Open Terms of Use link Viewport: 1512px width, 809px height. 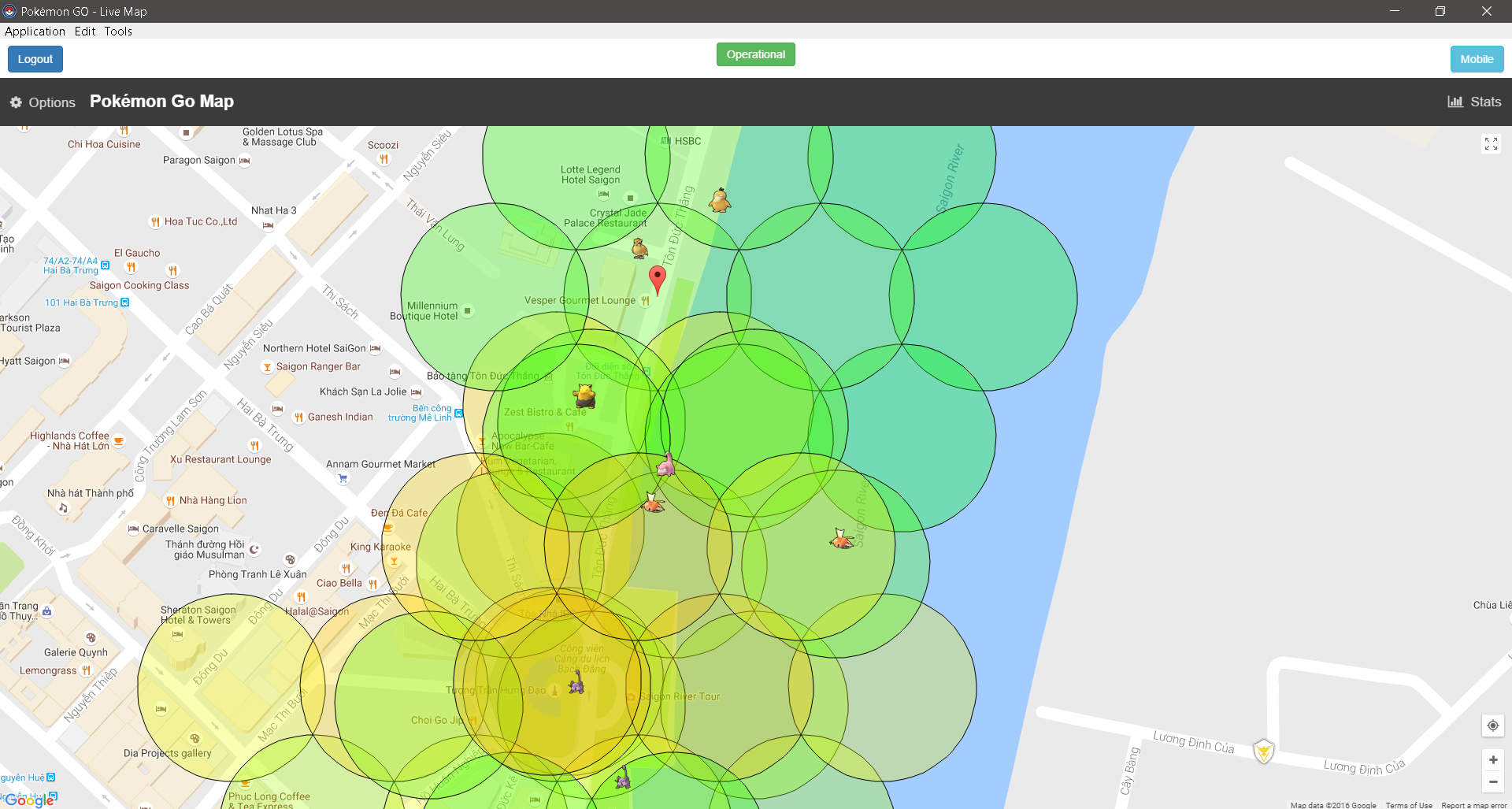1409,805
